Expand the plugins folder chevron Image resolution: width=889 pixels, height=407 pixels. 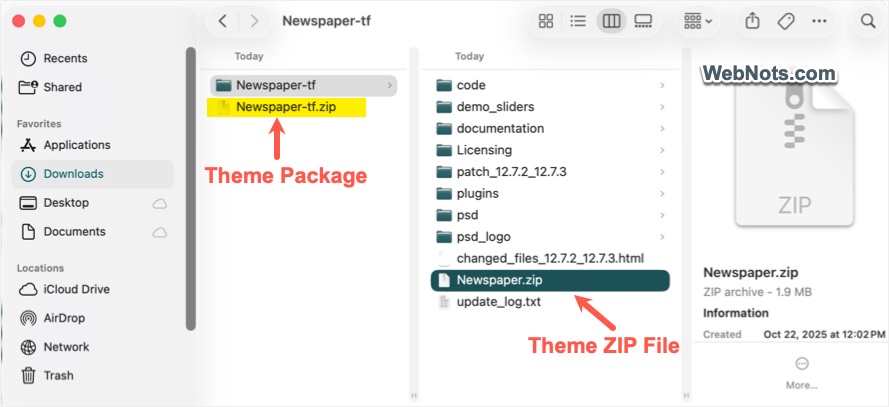point(662,193)
